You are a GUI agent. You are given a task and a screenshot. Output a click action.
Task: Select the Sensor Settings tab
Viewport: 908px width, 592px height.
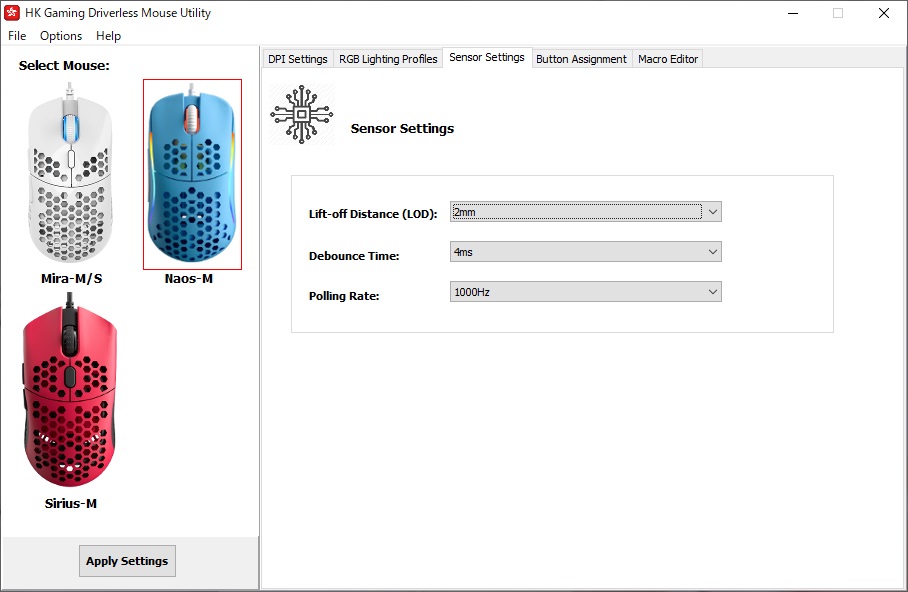click(487, 57)
